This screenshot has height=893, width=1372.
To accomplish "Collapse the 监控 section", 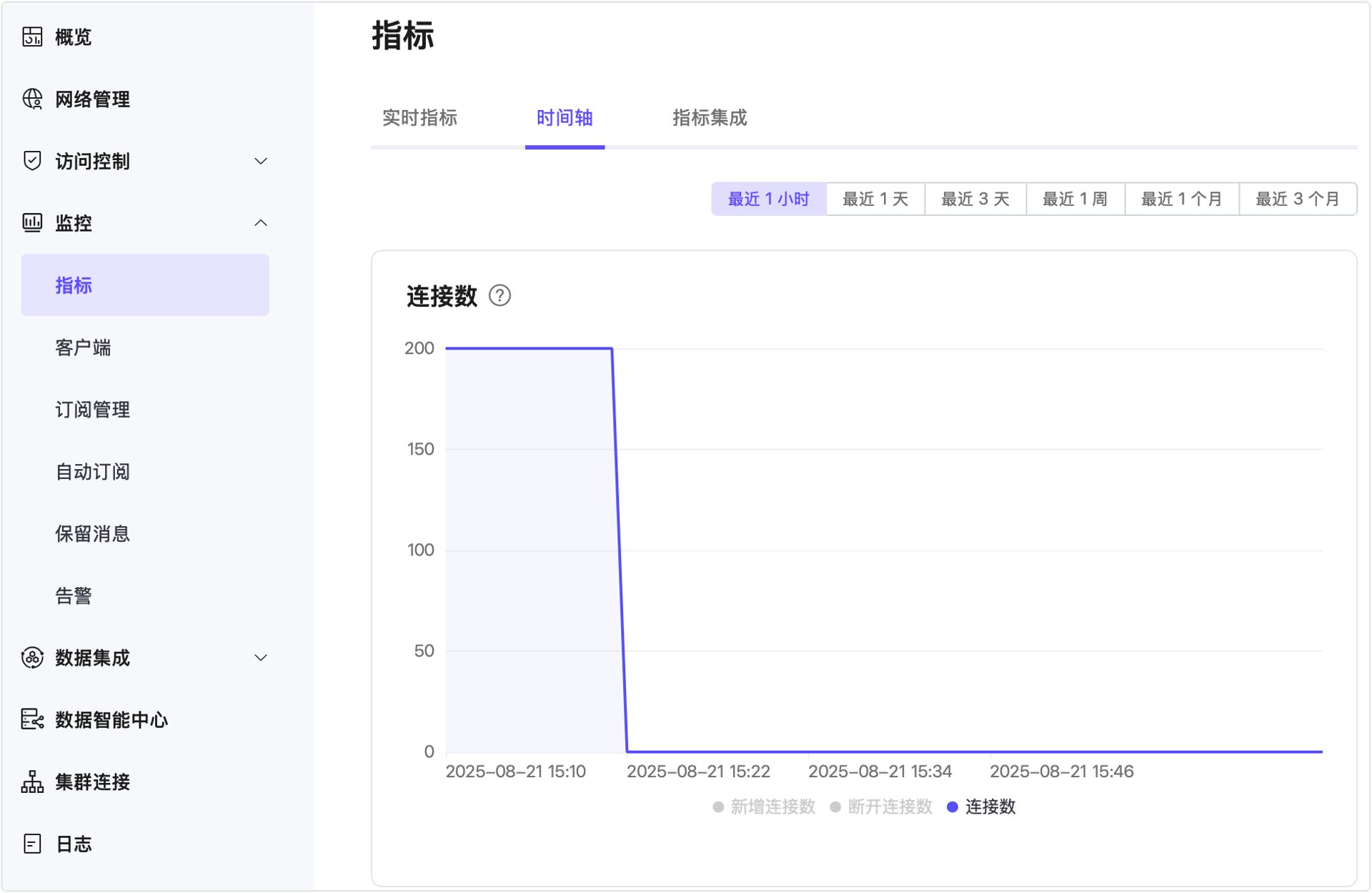I will (261, 223).
